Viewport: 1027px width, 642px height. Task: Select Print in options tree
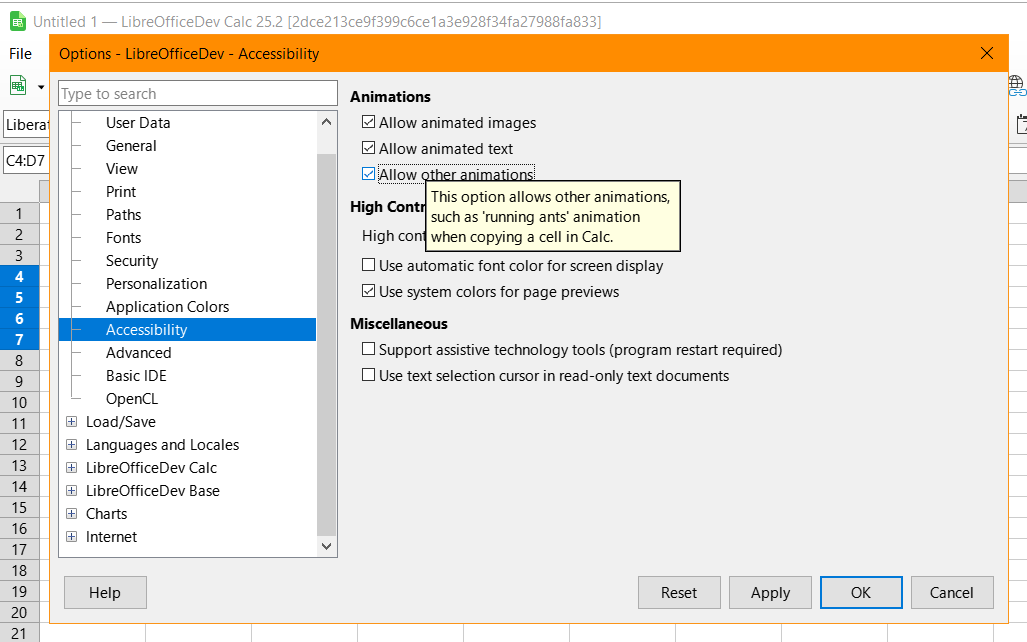121,191
